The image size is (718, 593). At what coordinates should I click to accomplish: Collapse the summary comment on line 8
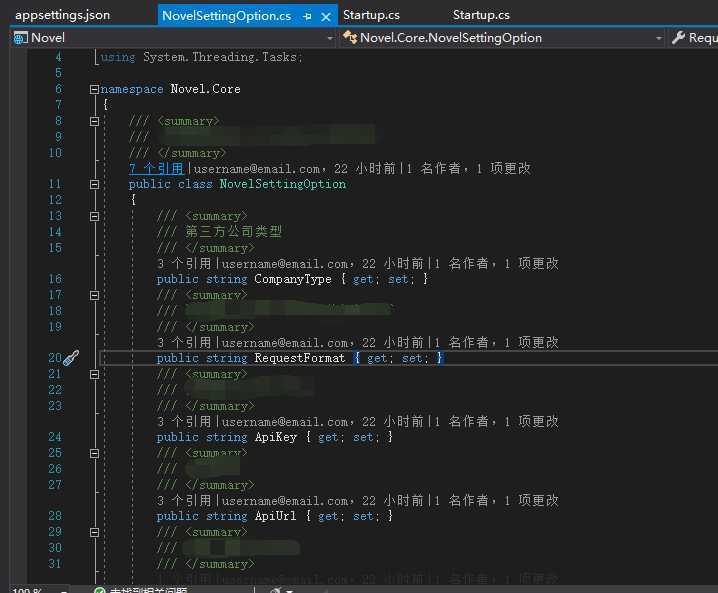[x=94, y=121]
